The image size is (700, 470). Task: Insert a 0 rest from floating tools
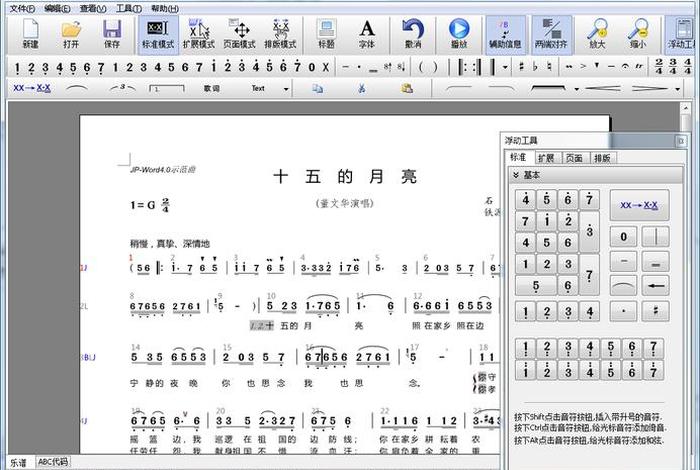pos(624,237)
